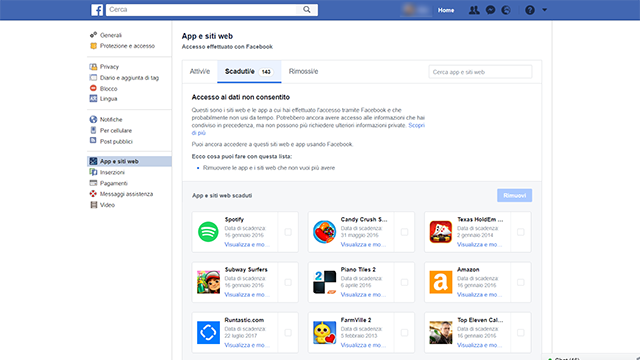The width and height of the screenshot is (640, 360).
Task: Open Runtastic.com Visualizza e modifica link
Action: click(247, 345)
